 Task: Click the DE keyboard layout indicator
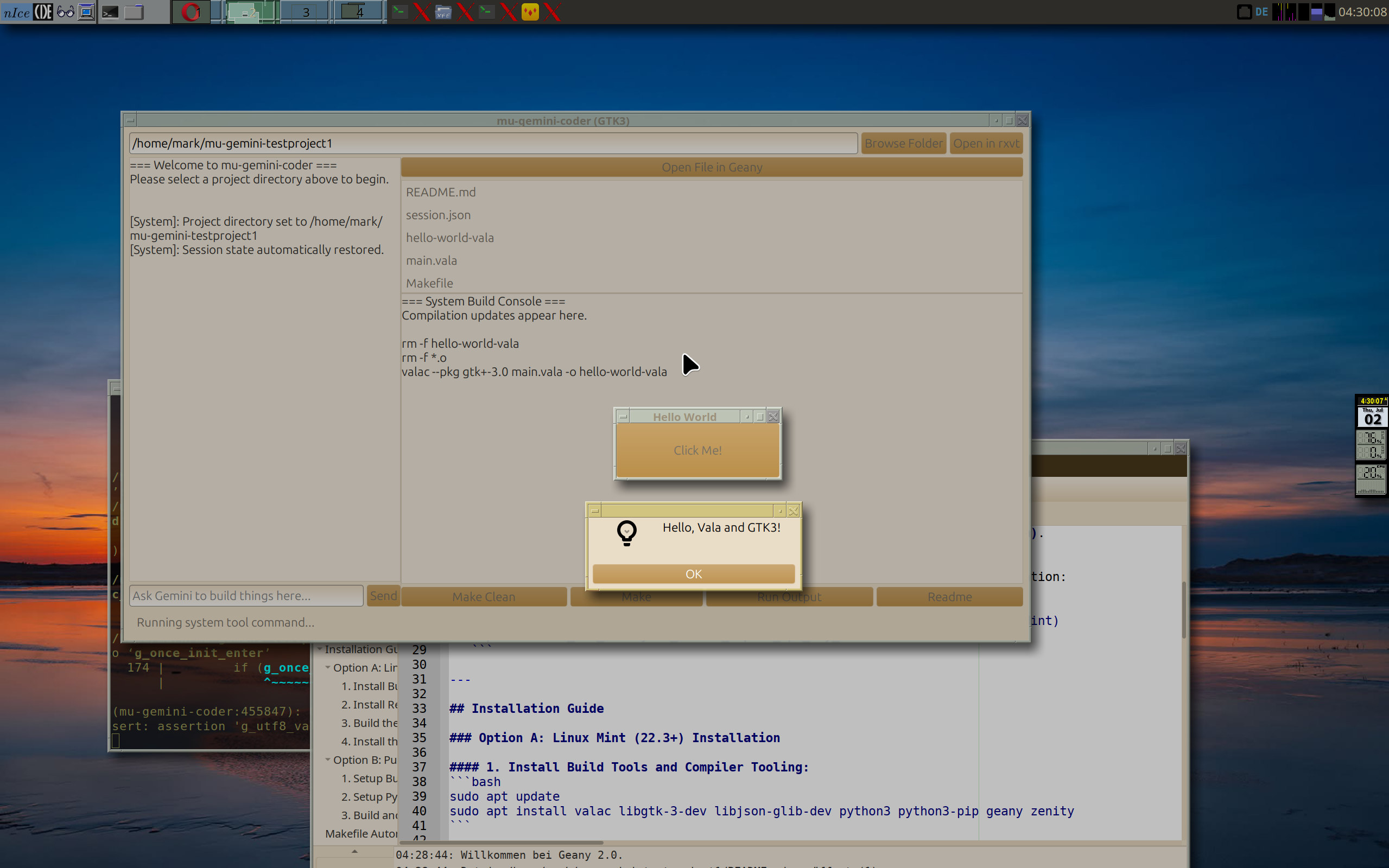tap(1261, 12)
